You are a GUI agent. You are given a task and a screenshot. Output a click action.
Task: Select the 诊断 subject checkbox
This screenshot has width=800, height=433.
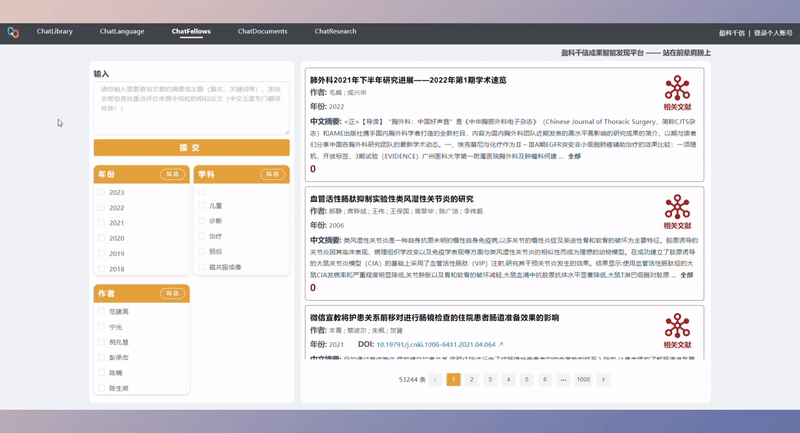click(x=202, y=221)
